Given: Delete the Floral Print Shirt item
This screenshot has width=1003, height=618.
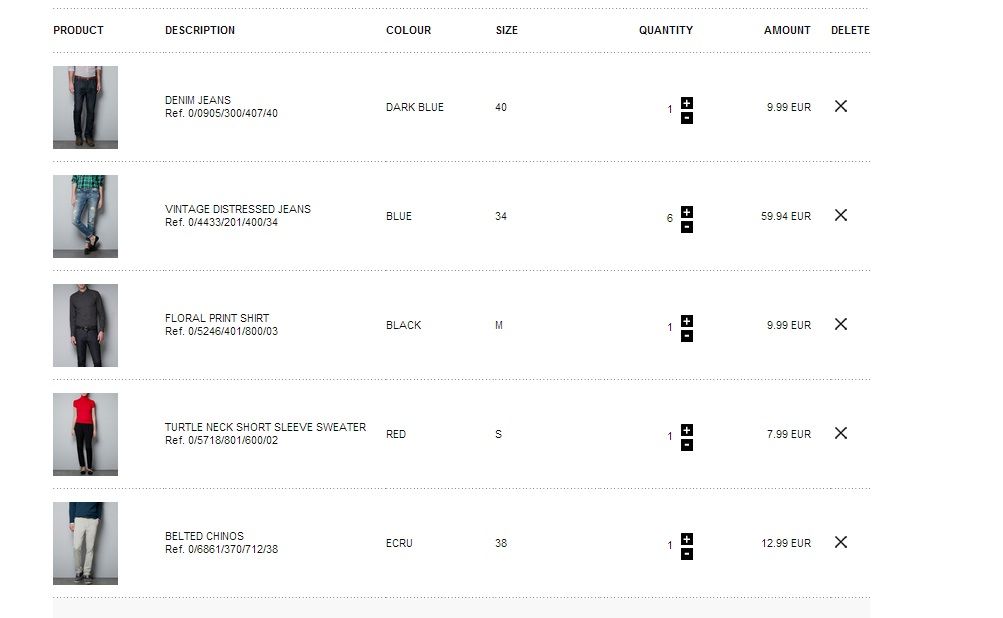Looking at the screenshot, I should 841,324.
